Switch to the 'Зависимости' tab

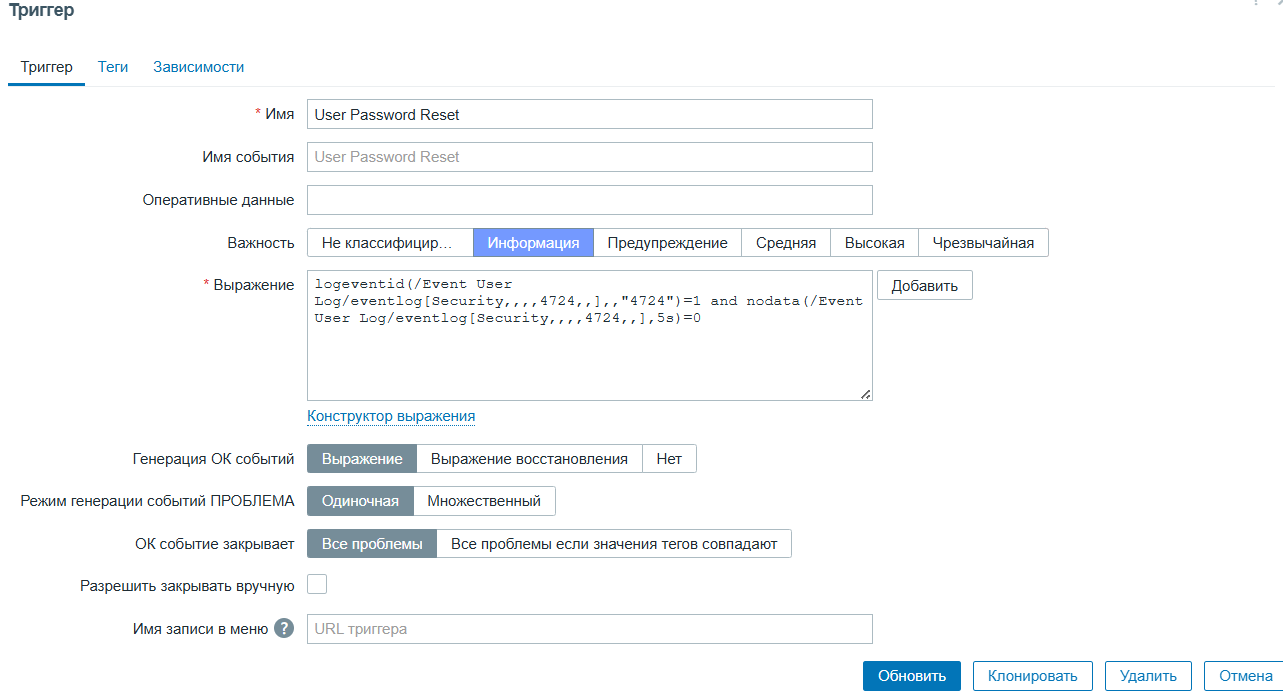coord(198,67)
